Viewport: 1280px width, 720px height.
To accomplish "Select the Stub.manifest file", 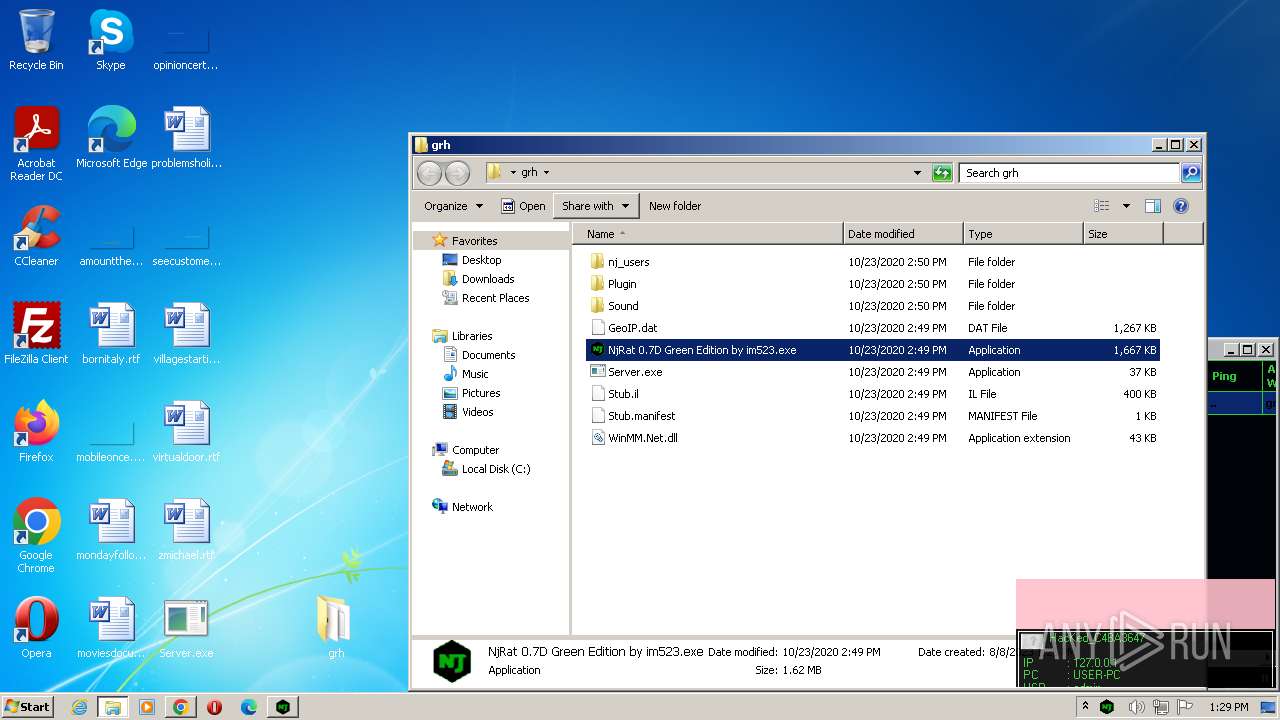I will 872,416.
